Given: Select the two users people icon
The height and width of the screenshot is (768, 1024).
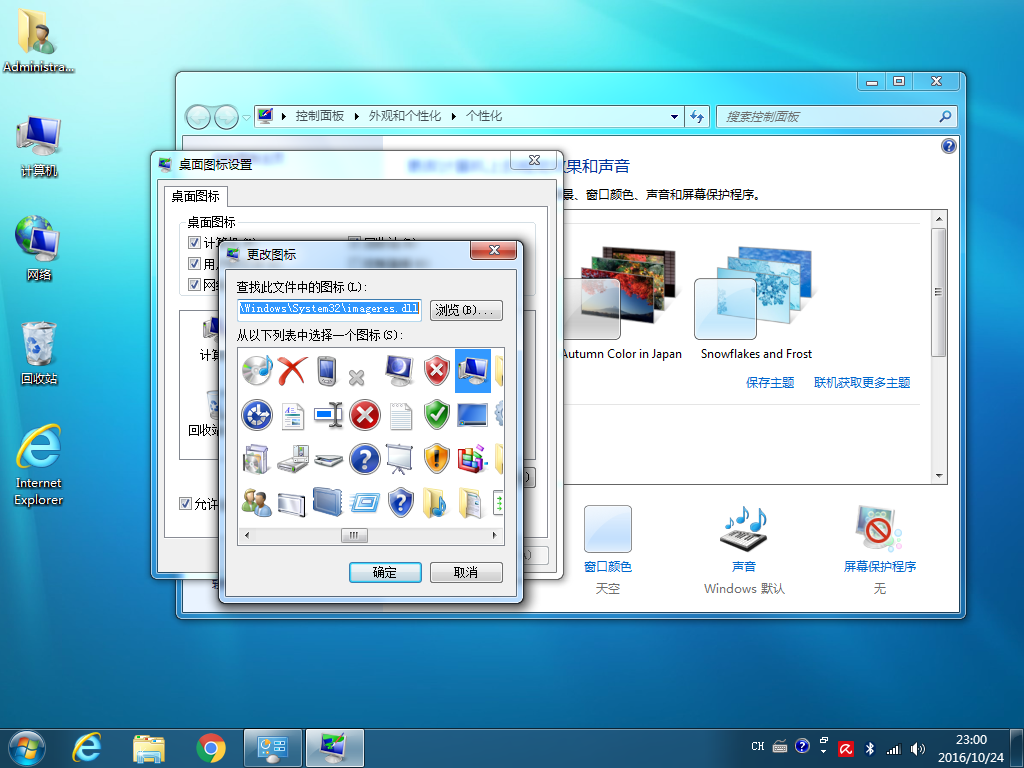Looking at the screenshot, I should [257, 503].
